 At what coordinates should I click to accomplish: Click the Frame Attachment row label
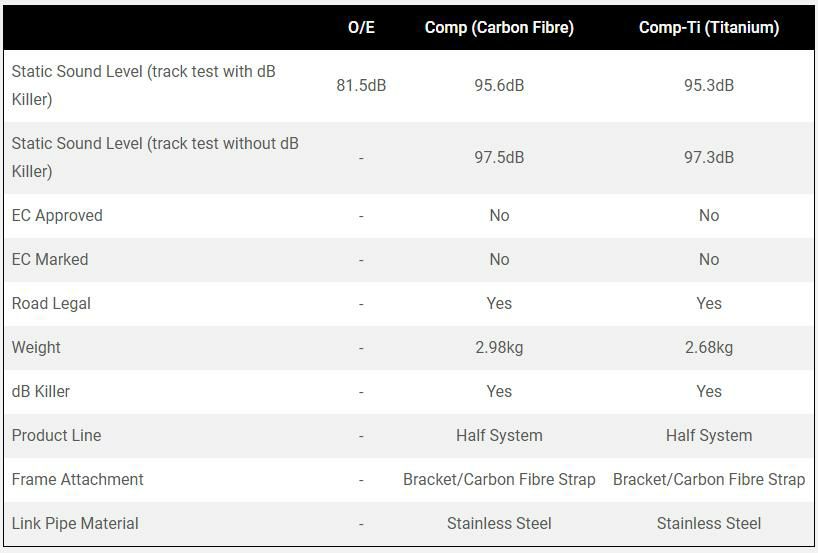click(77, 480)
